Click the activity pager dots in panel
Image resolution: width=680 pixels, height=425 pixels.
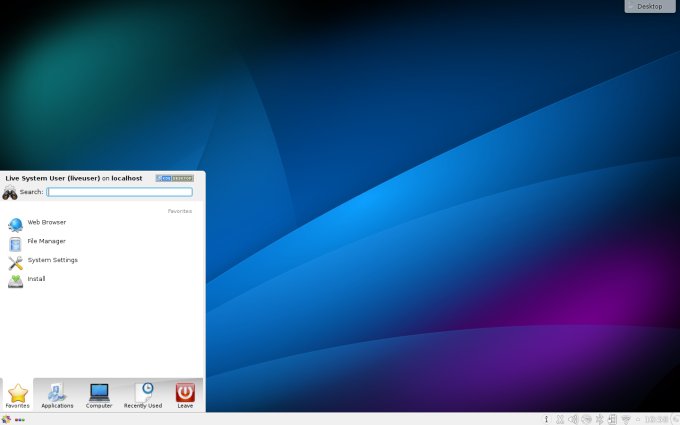[20, 419]
